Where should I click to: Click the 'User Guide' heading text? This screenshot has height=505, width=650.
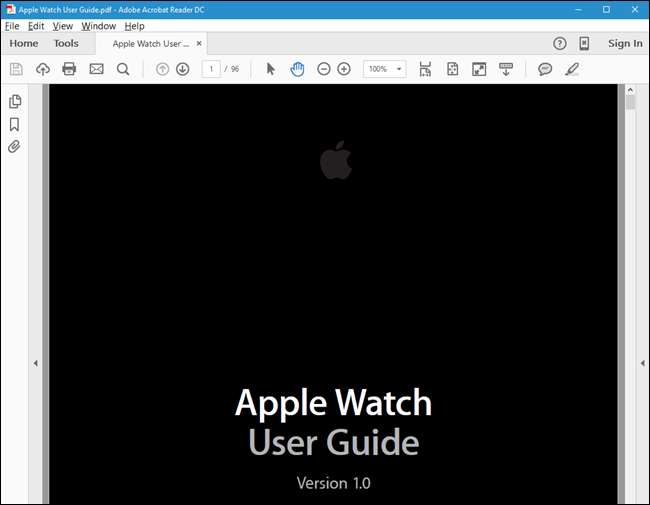[334, 442]
